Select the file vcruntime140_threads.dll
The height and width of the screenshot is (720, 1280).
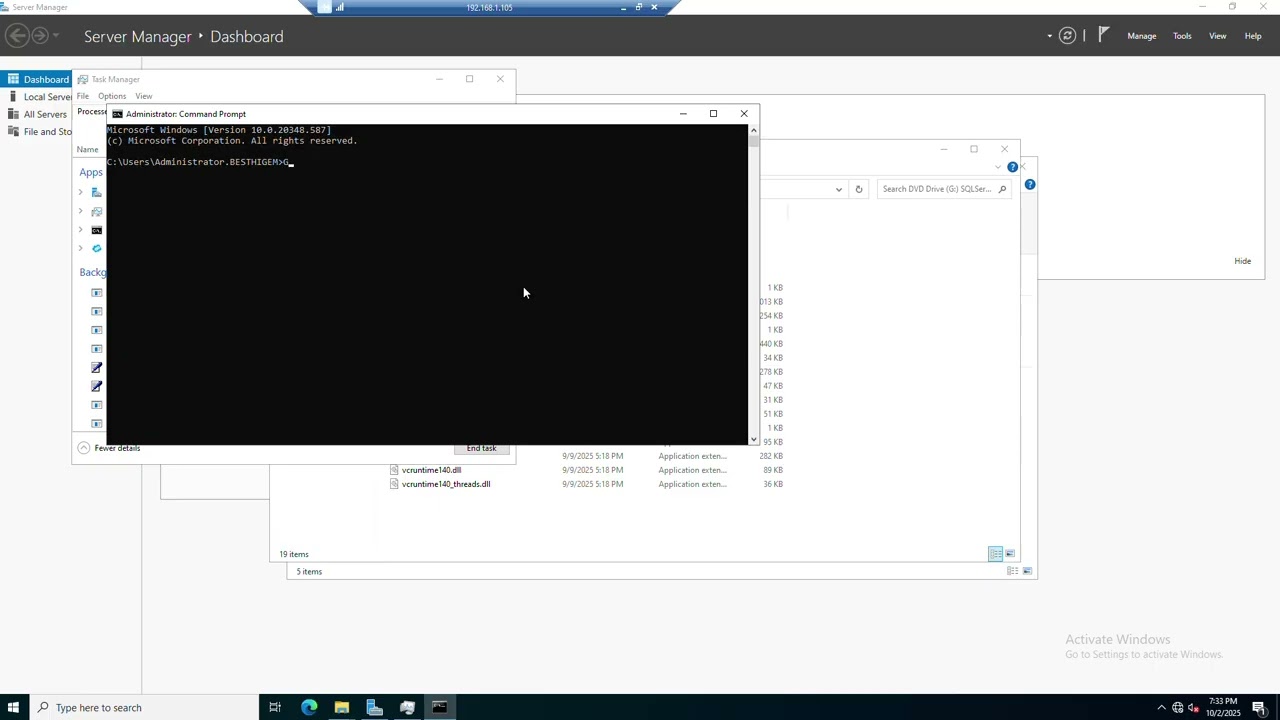(446, 484)
